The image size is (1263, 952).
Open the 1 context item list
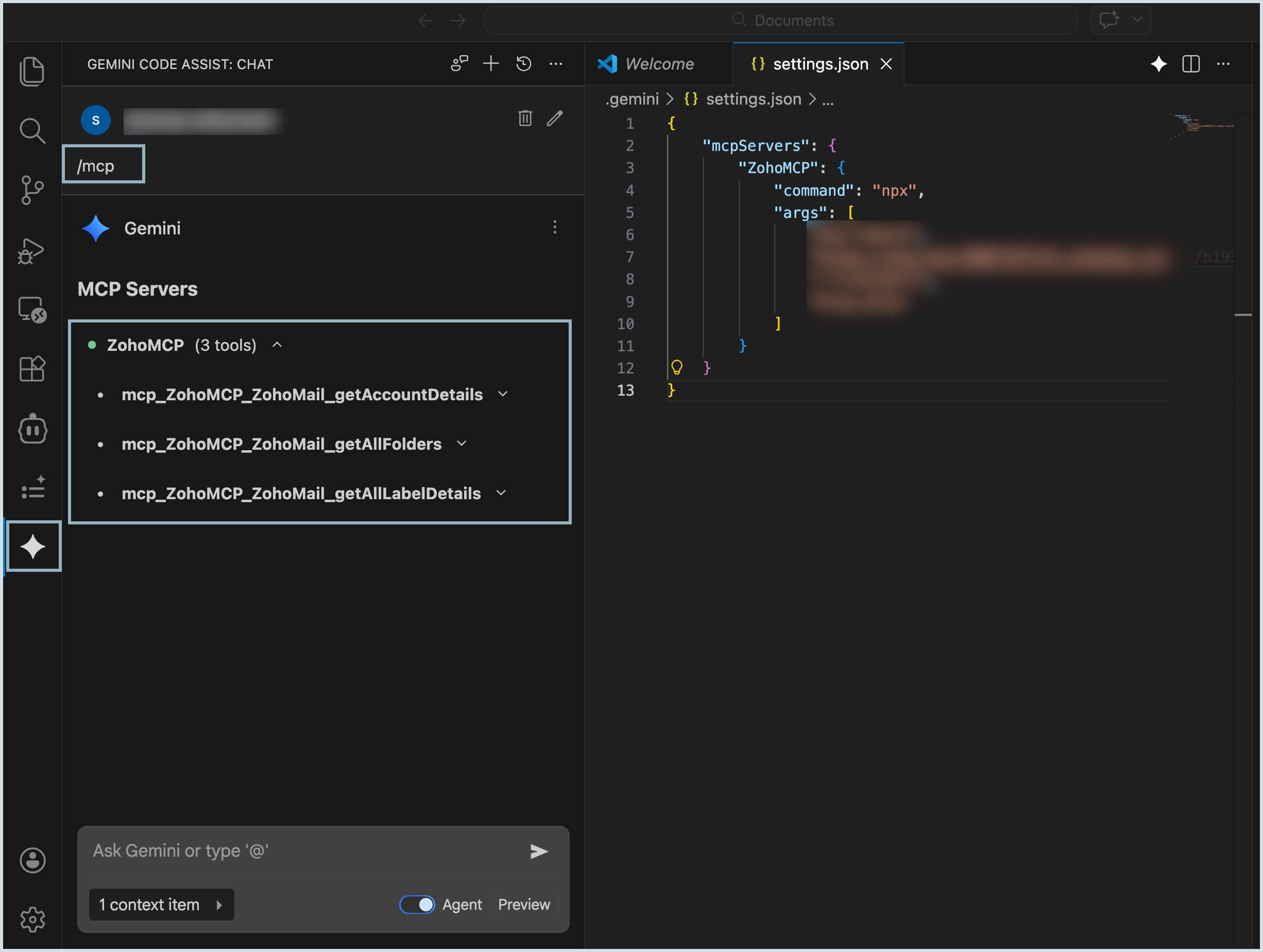(162, 905)
